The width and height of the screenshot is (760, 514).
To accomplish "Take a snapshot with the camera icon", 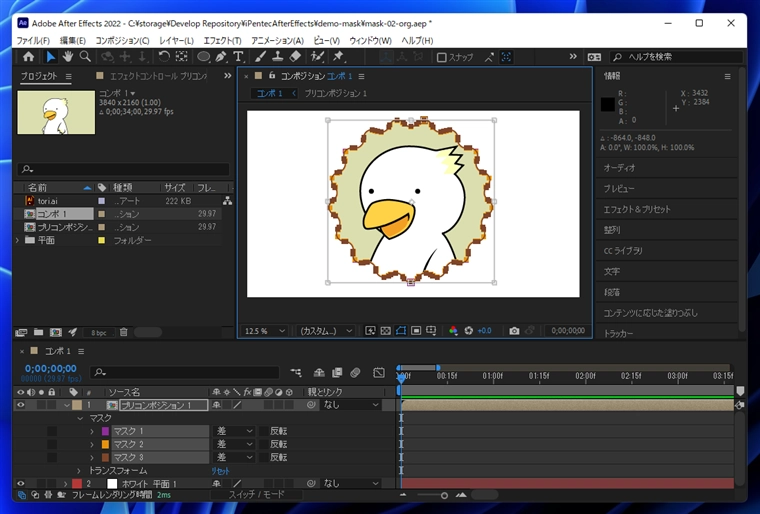I will click(514, 330).
